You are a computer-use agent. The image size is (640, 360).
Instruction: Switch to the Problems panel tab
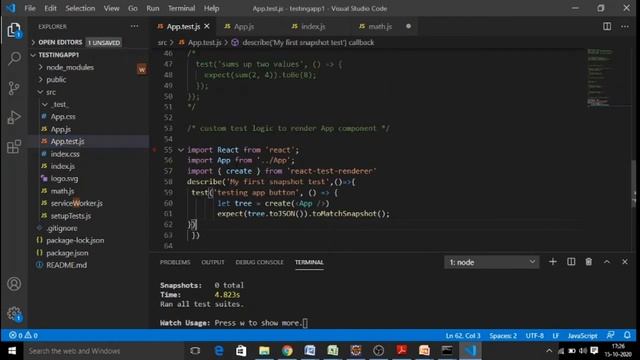click(x=175, y=262)
